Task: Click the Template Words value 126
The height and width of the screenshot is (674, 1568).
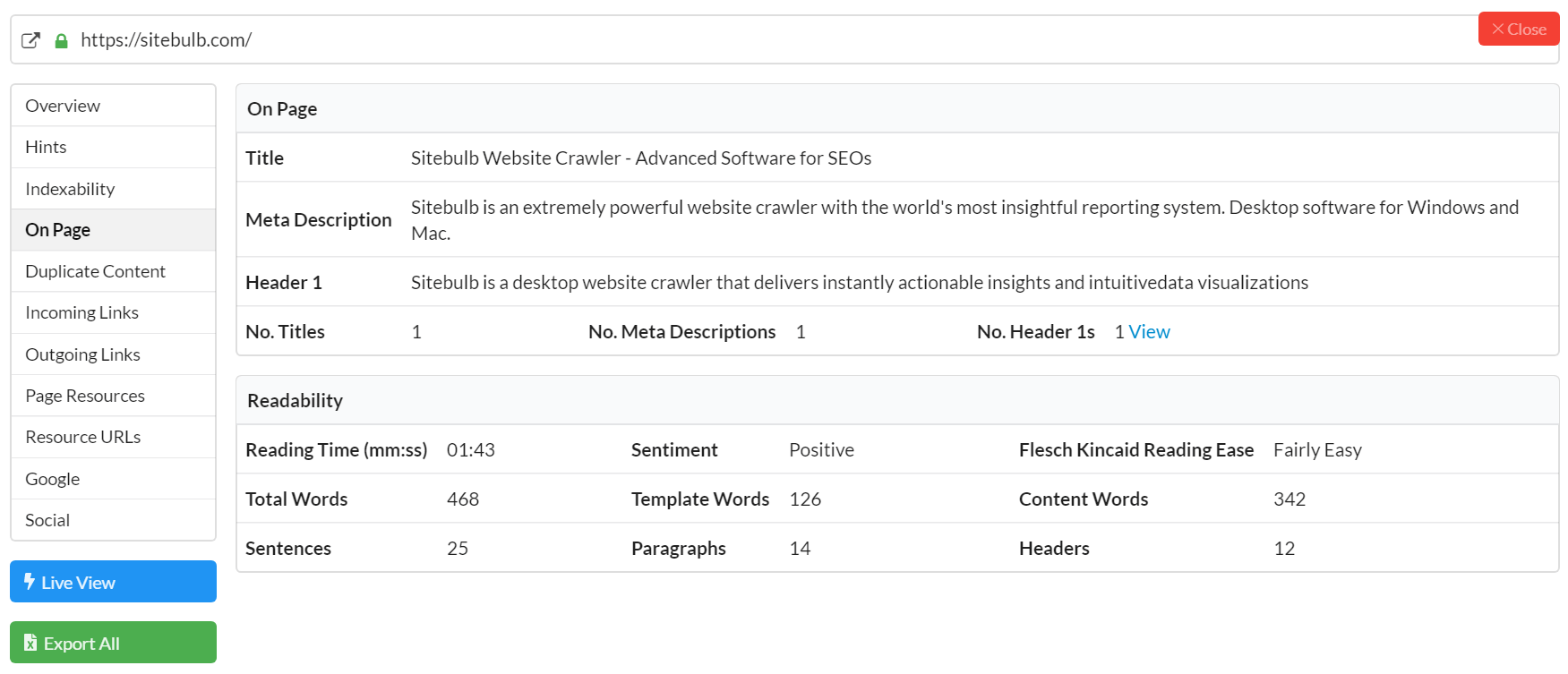Action: point(805,499)
